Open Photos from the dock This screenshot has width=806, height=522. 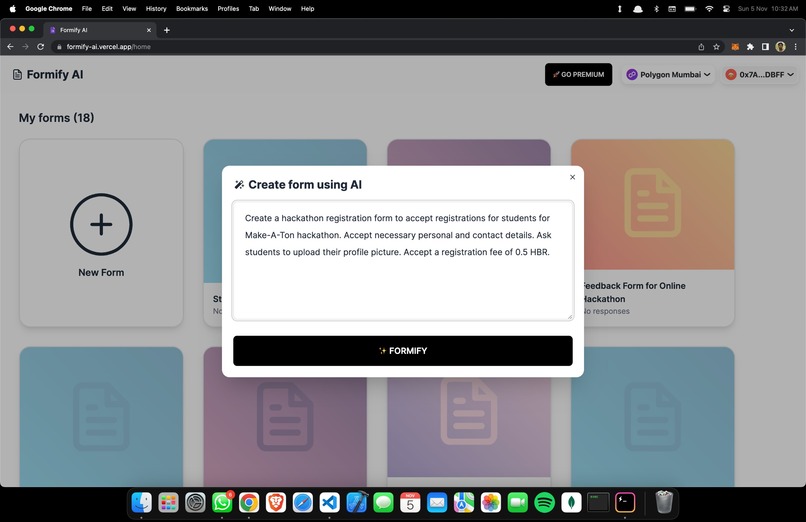[x=491, y=502]
